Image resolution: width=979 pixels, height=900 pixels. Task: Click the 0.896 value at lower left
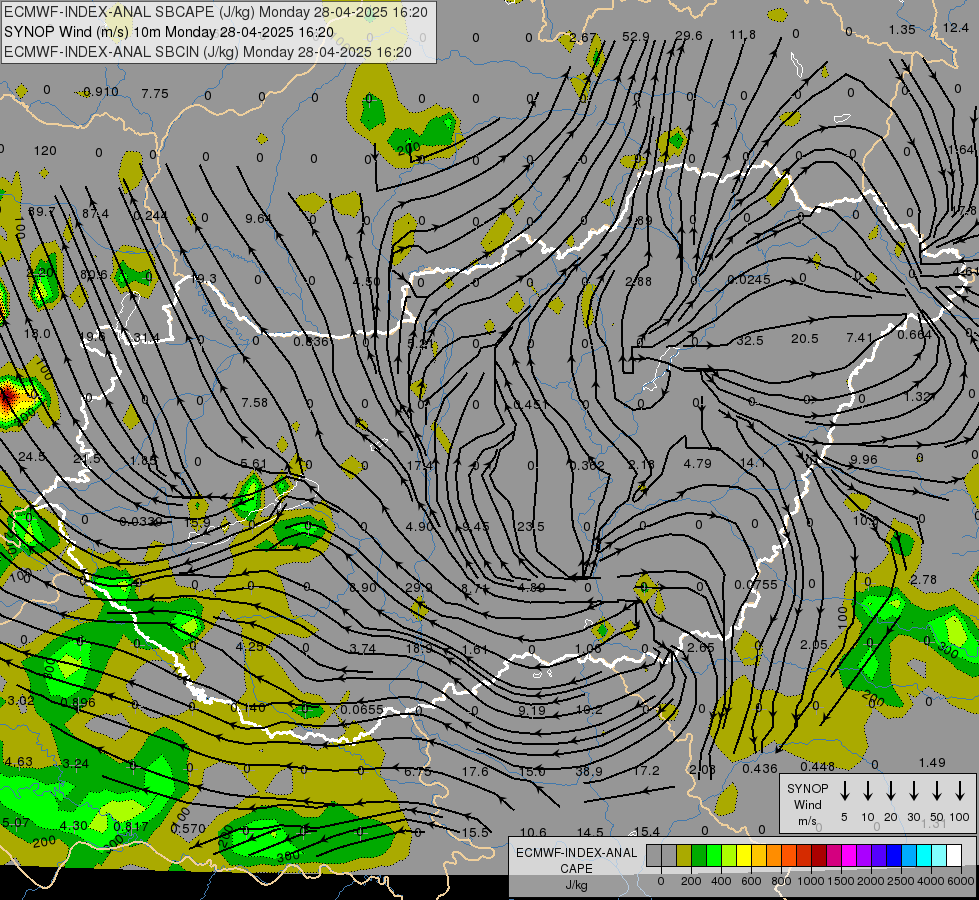(x=78, y=702)
